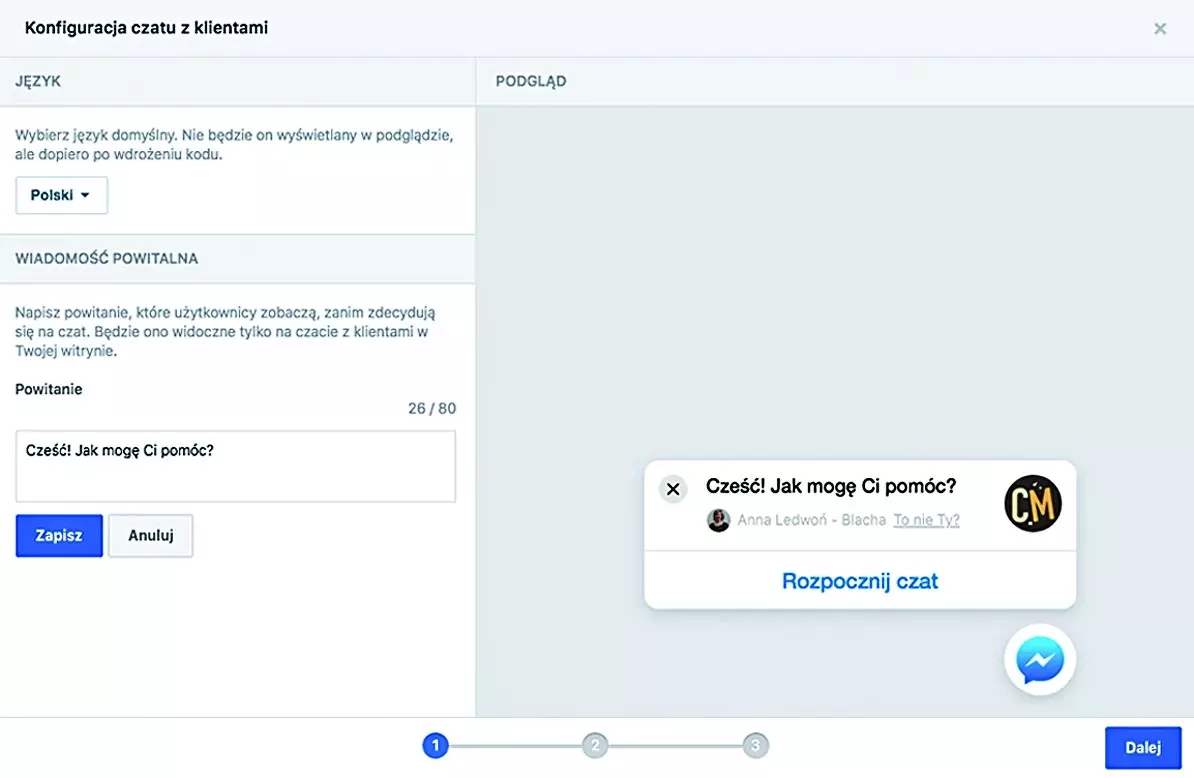The height and width of the screenshot is (778, 1194).
Task: Close the chat configuration dialog
Action: pos(1160,29)
